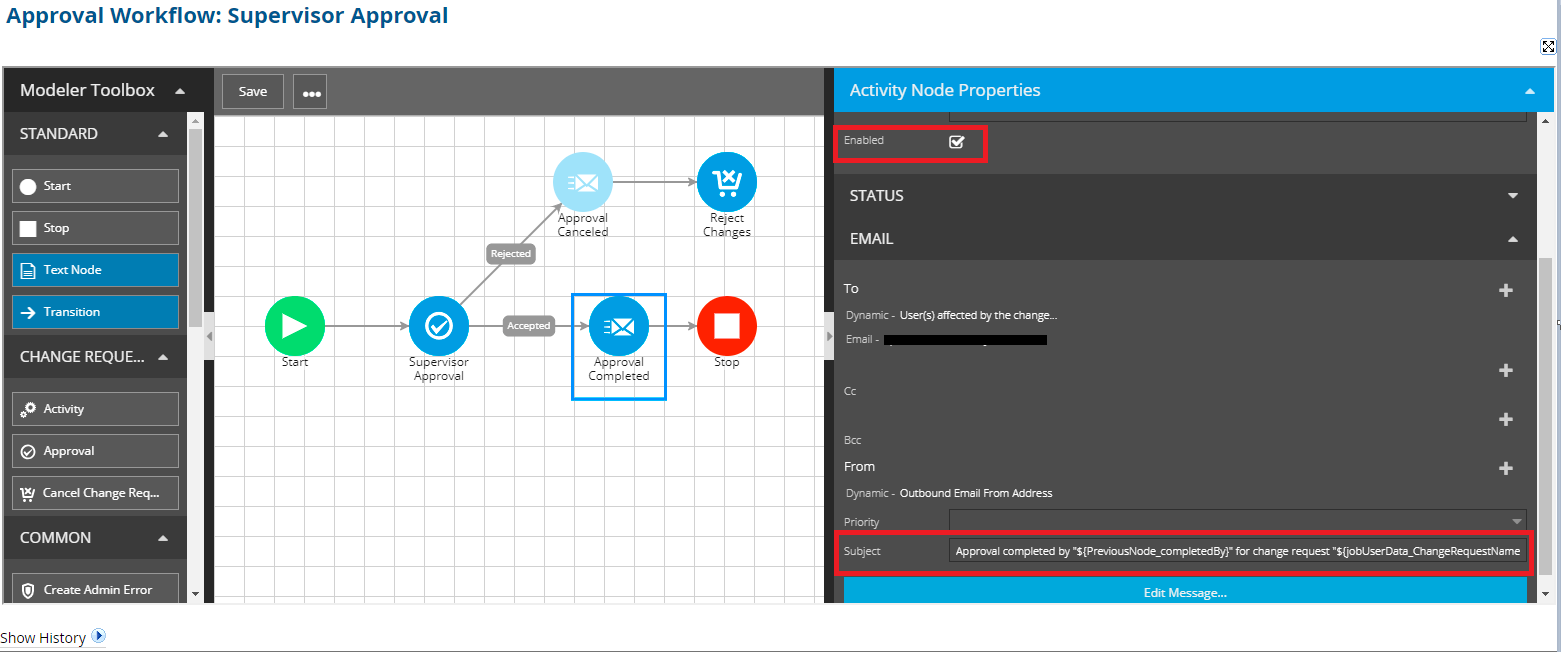Toggle the Enabled checkbox in Activity Node Properties
Image resolution: width=1561 pixels, height=652 pixels.
tap(956, 142)
